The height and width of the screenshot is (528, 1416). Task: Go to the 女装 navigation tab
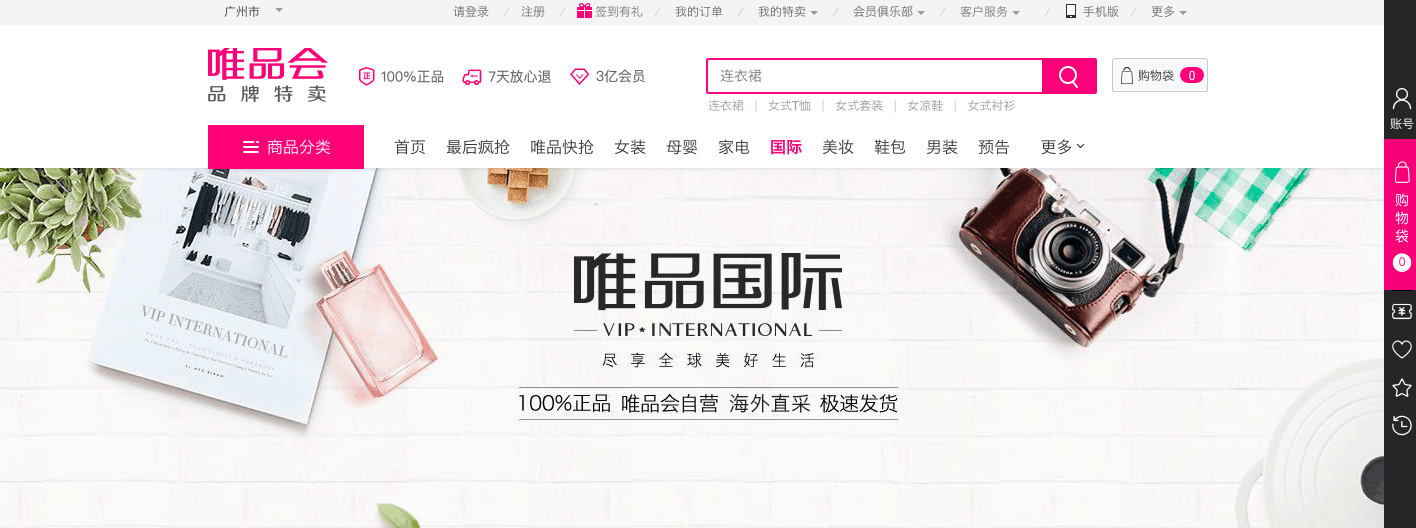pos(630,147)
